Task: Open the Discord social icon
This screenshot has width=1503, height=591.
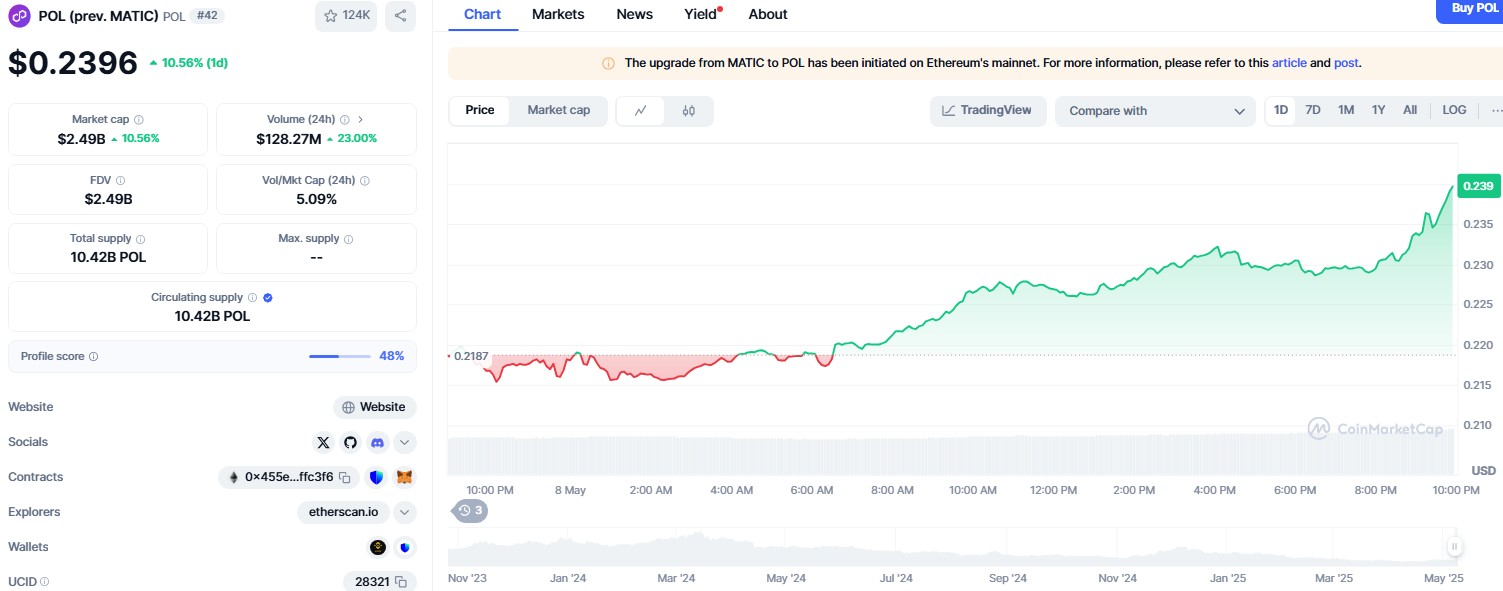Action: pos(377,442)
